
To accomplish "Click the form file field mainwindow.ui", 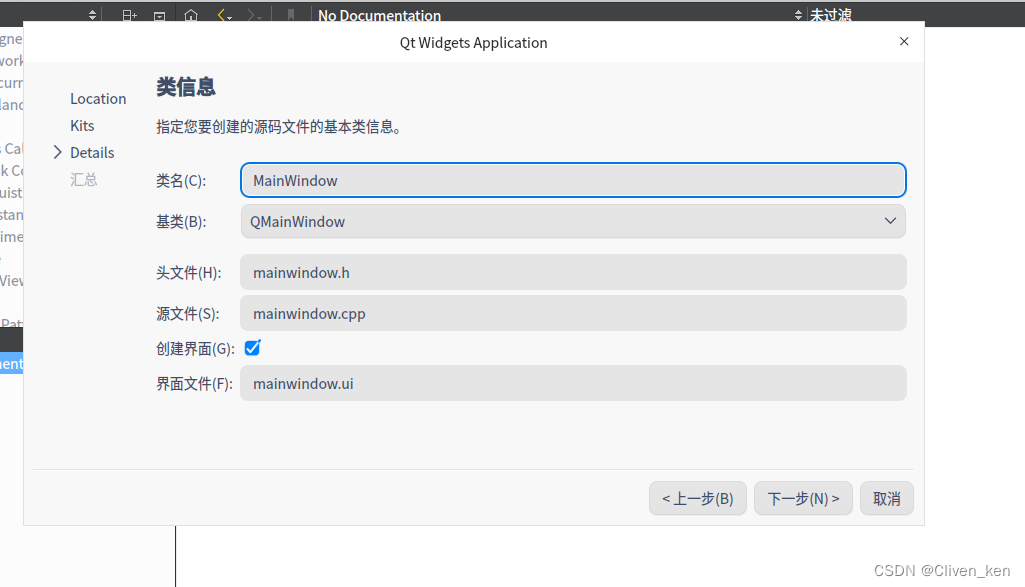I will [x=573, y=384].
